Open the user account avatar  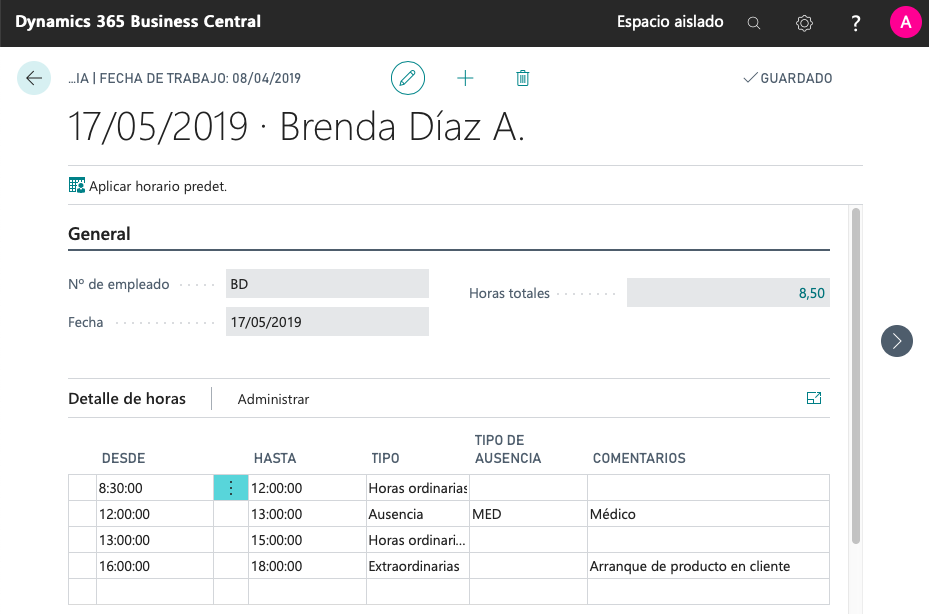click(x=905, y=22)
